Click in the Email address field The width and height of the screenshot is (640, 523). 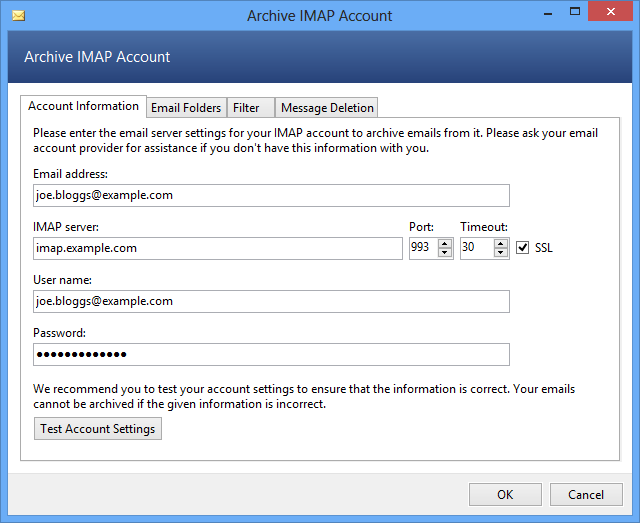270,195
